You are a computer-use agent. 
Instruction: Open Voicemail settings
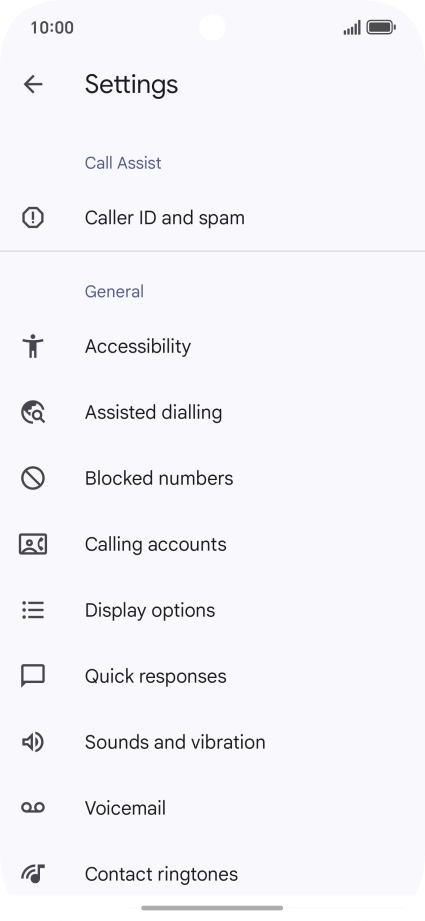click(212, 808)
